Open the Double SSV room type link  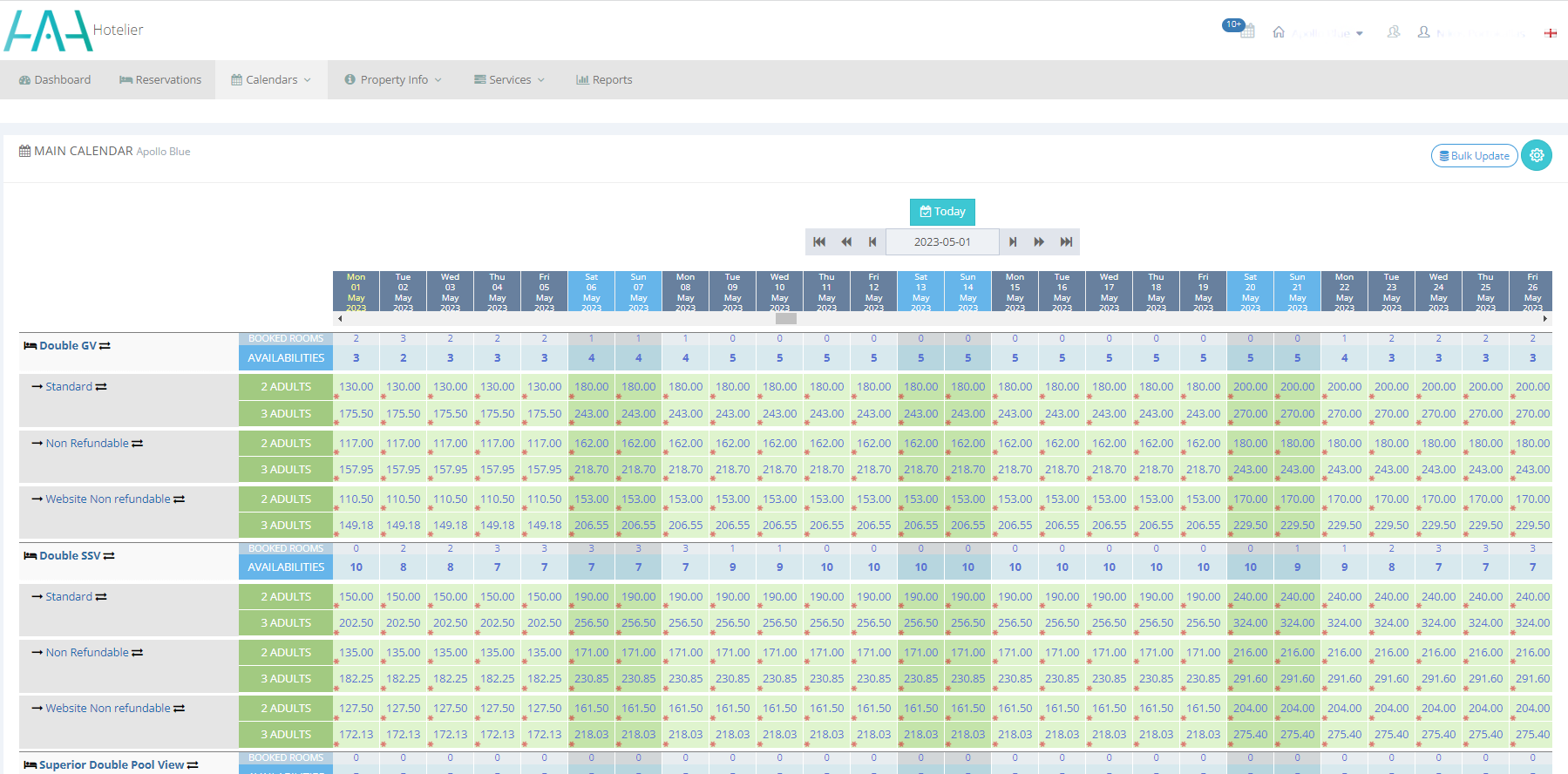[70, 556]
